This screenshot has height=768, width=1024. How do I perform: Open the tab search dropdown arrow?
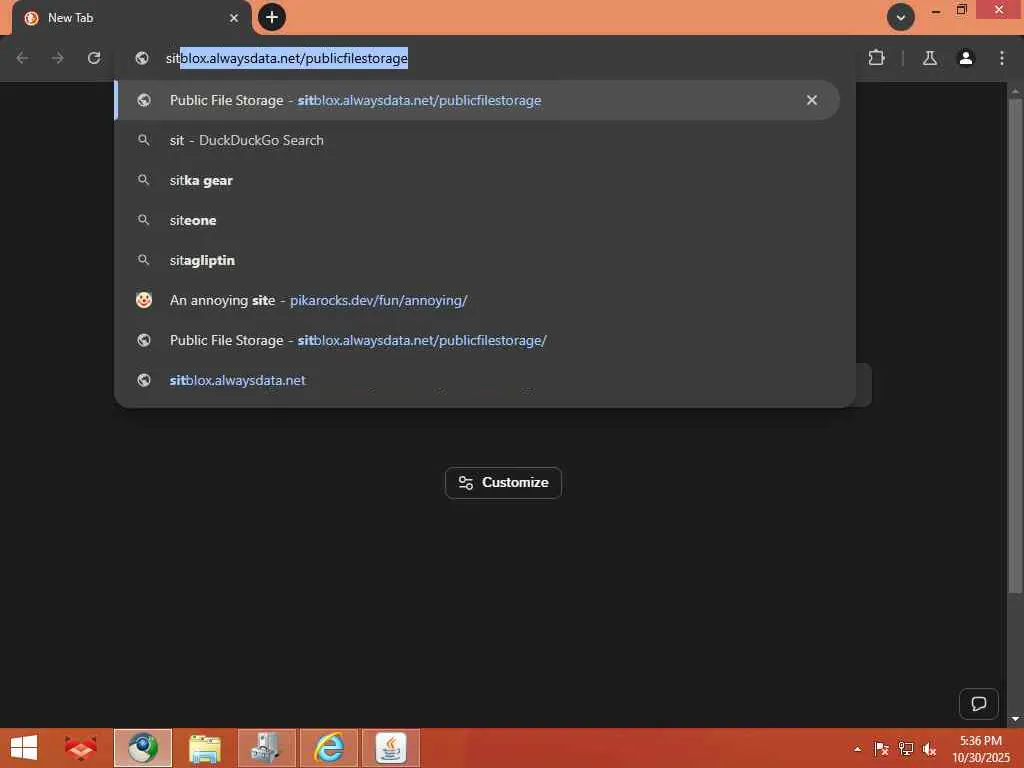coord(900,17)
